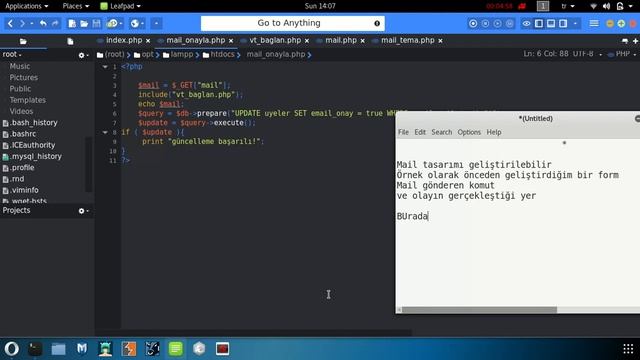Open Leafpad Help menu
640x360 pixels.
point(494,132)
